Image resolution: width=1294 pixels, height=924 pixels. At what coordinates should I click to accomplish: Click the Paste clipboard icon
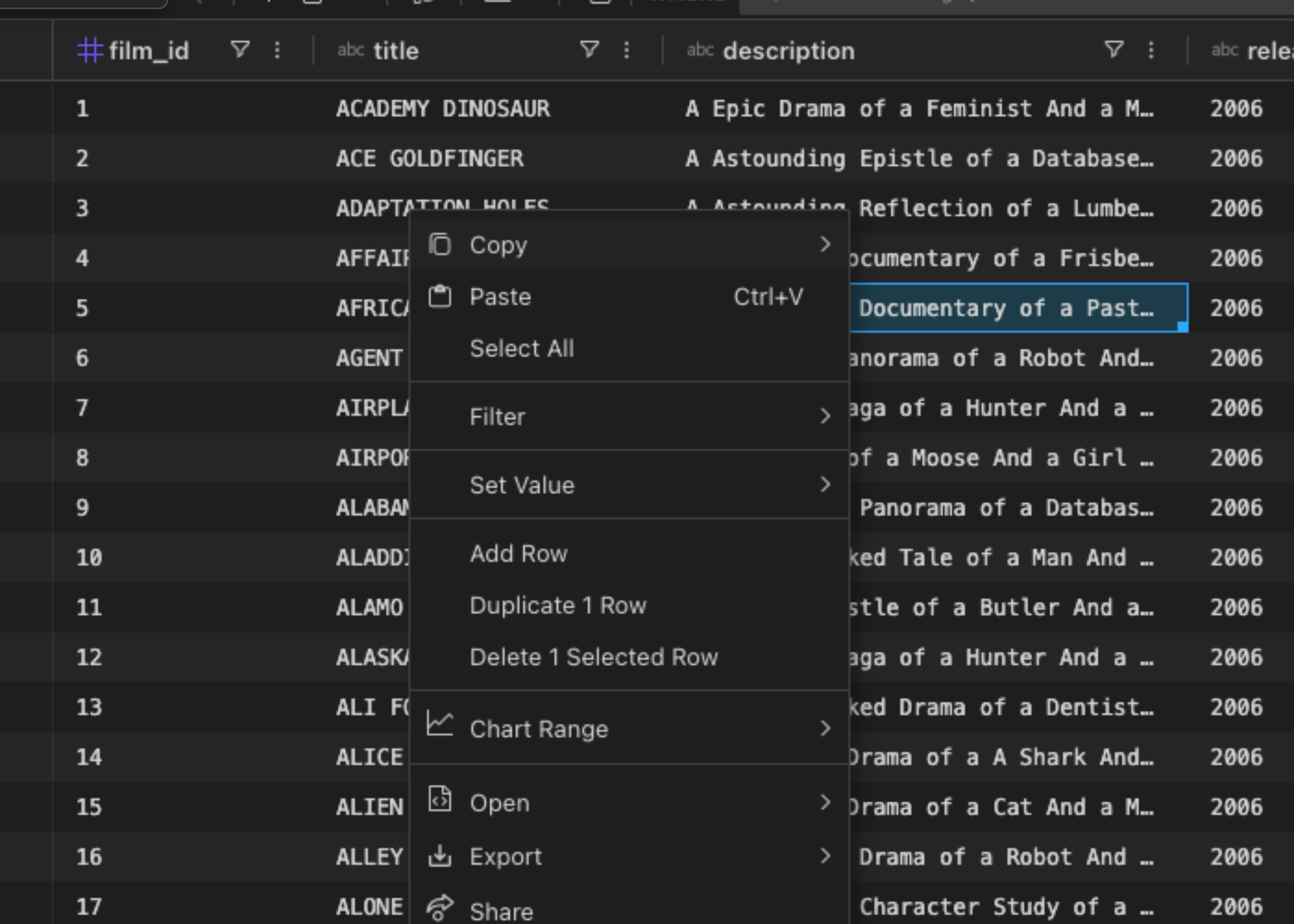(x=440, y=296)
